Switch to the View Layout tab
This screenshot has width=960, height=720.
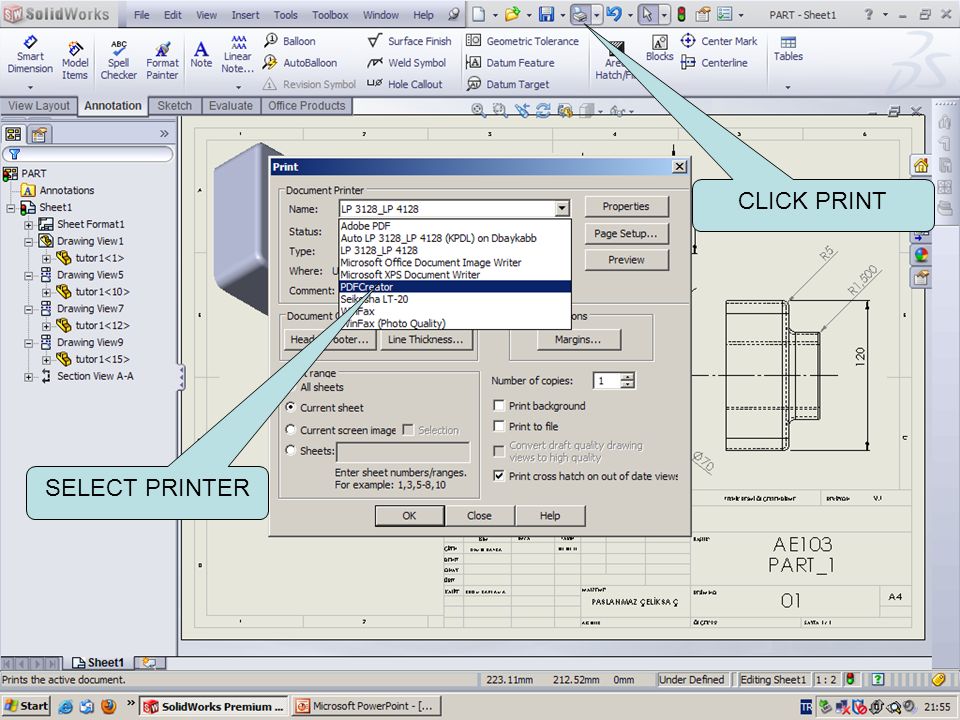[39, 105]
